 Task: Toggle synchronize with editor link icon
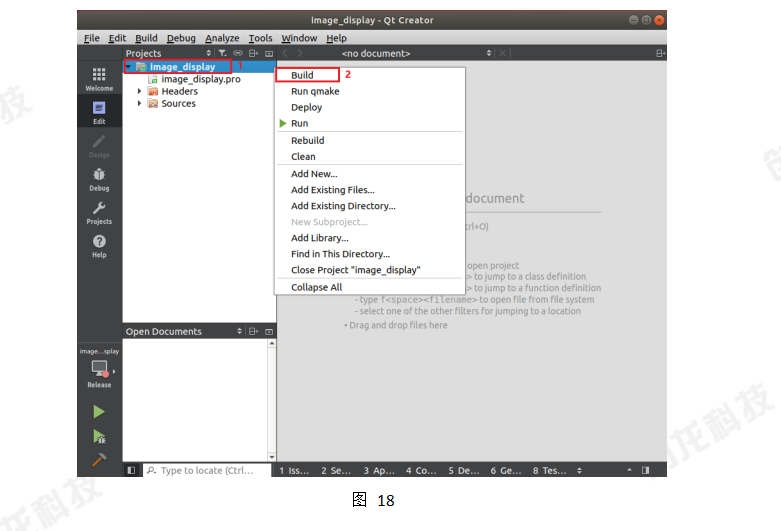click(238, 53)
